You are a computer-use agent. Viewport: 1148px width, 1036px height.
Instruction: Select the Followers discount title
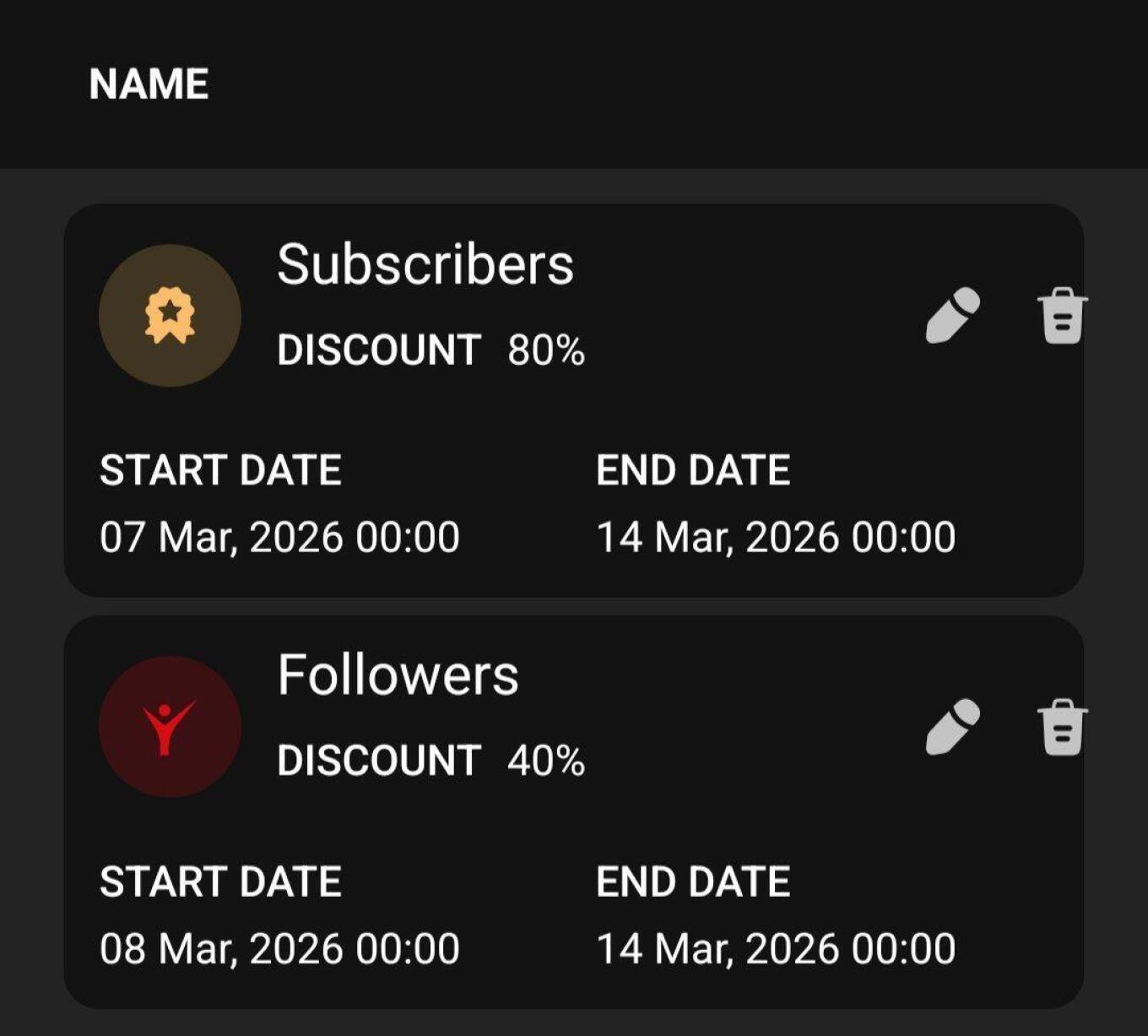tap(398, 675)
